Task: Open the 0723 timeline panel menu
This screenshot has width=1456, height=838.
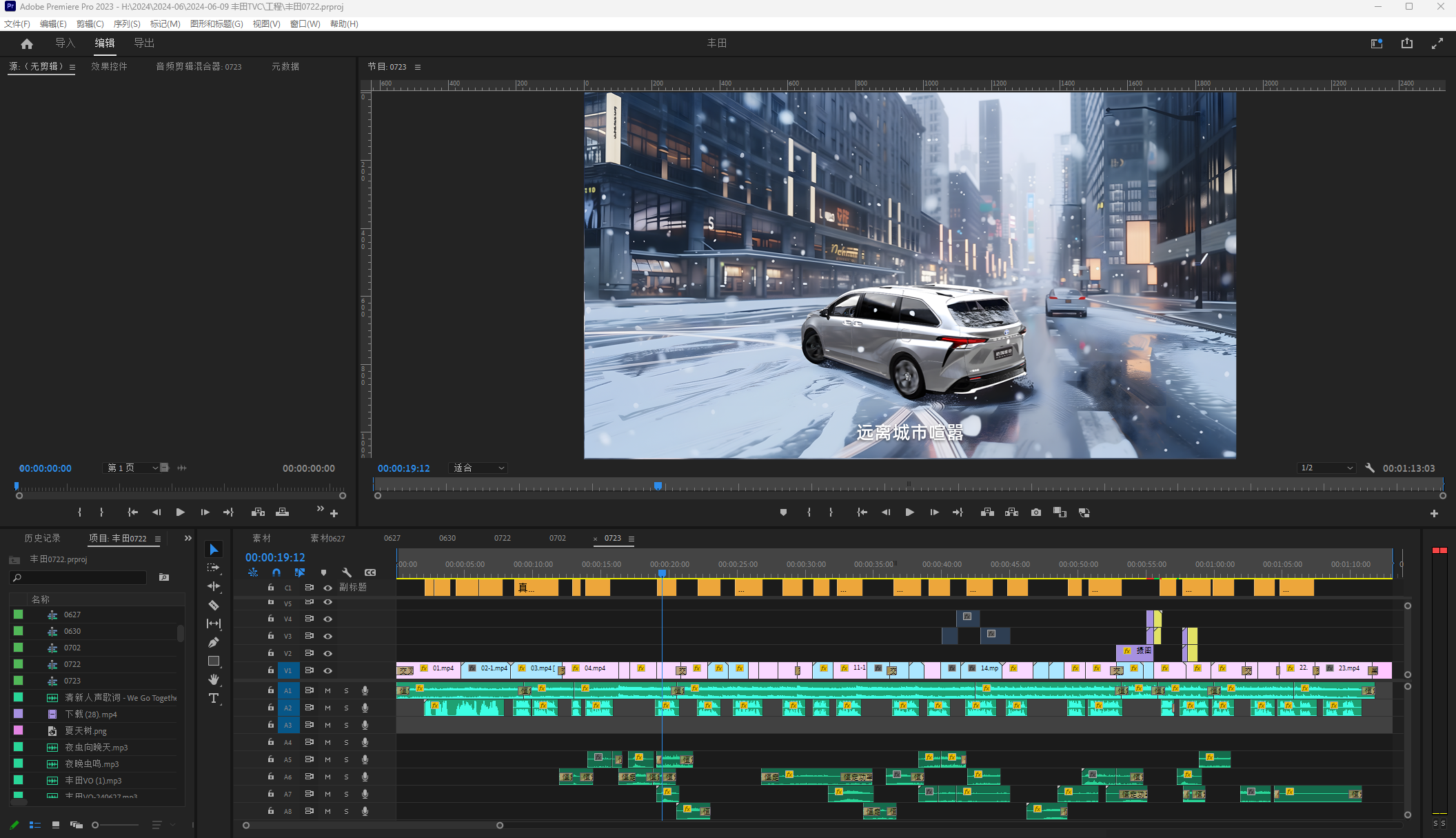Action: 631,539
